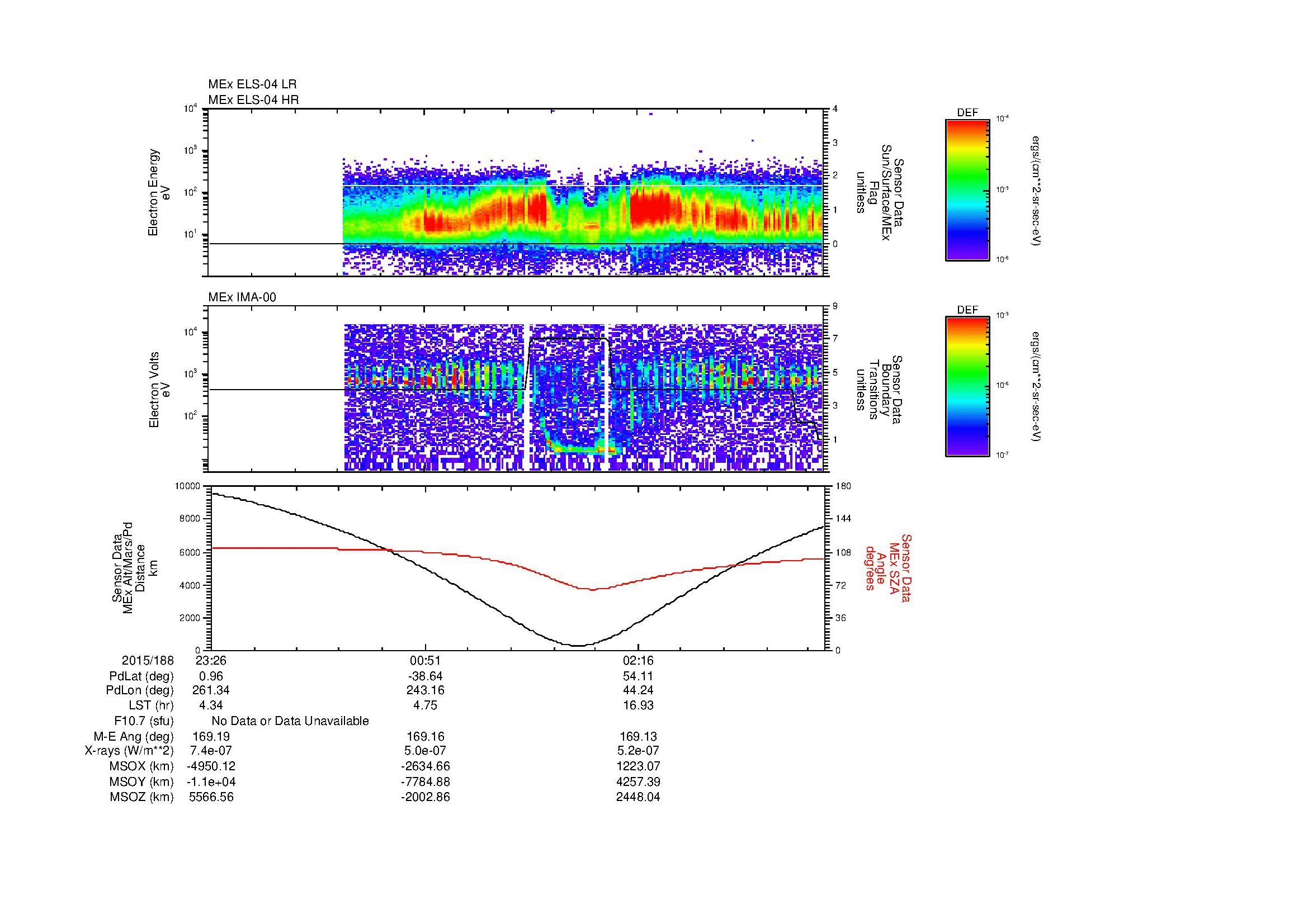Click the red 'MEx SZA Angle degrees' axis label
Screen dimensions: 1308x924
(x=889, y=567)
